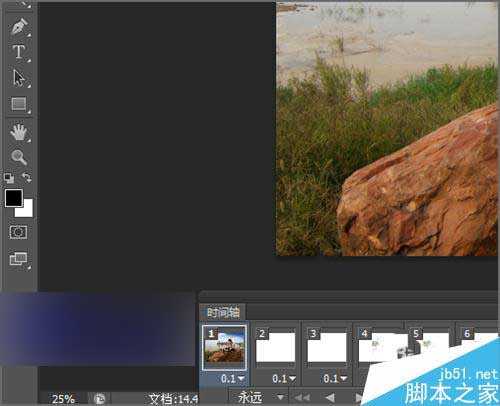Select the Path Selection arrow tool
500x406 pixels.
click(x=19, y=78)
